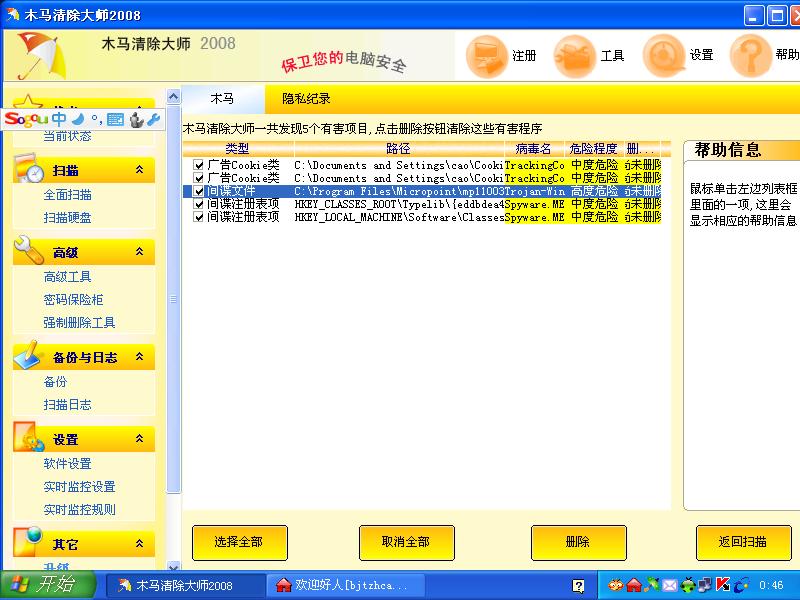Screen dimensions: 800x600
Task: Open the 扫描日志 link
Action: point(67,405)
